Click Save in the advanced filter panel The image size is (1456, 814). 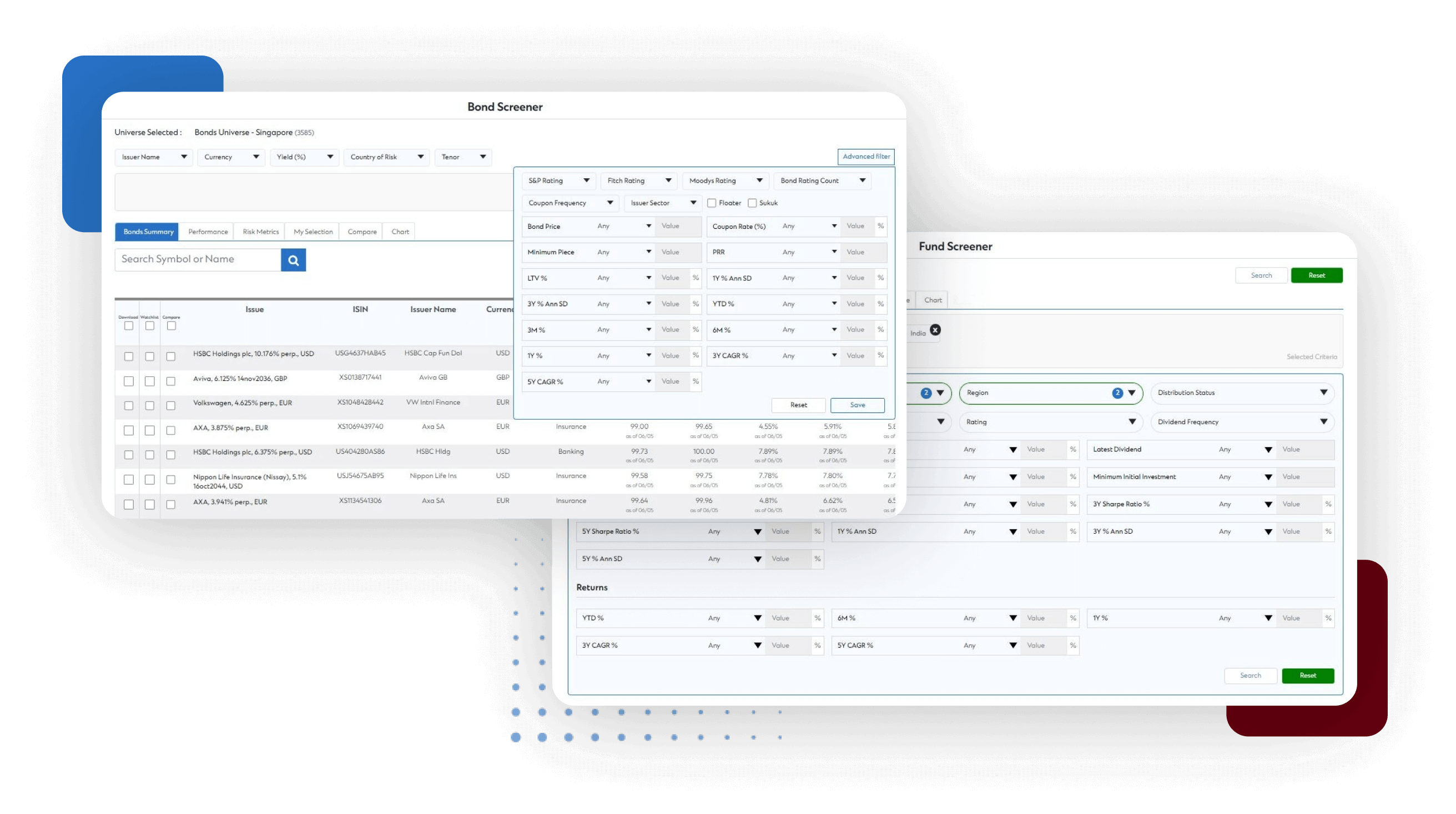858,405
